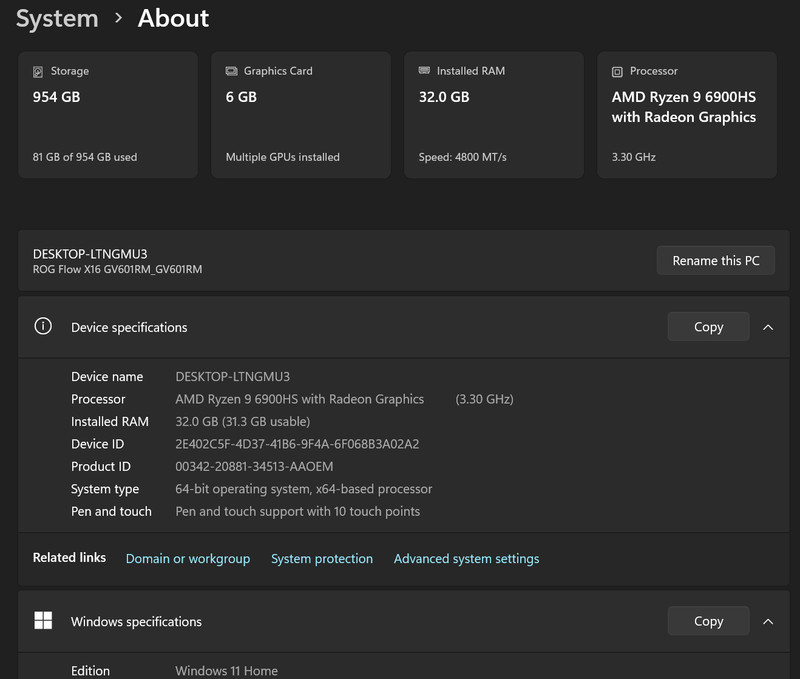The height and width of the screenshot is (679, 800).
Task: Click the Product ID value 00342-20881-34513-AAOEM
Action: pyautogui.click(x=254, y=466)
